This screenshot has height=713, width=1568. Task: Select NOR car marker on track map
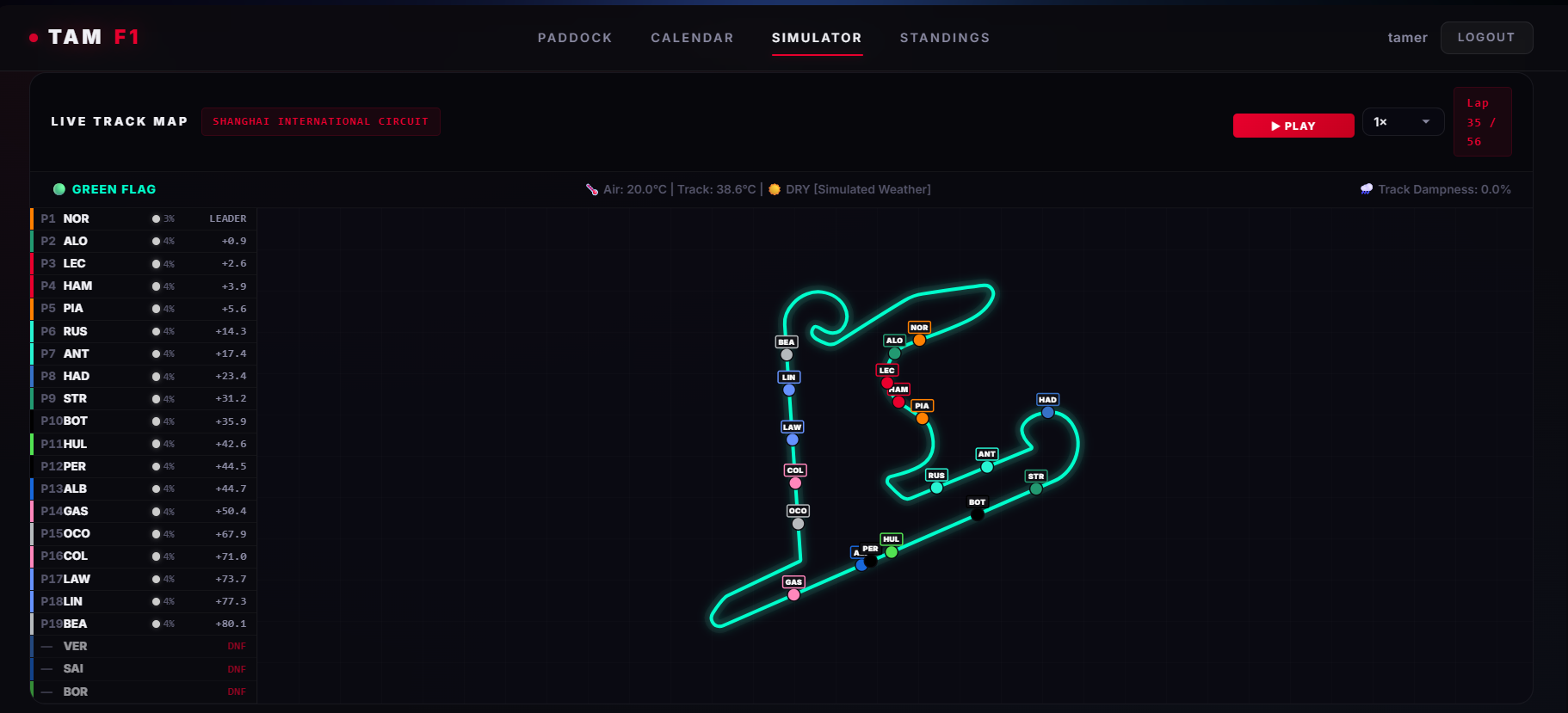coord(919,340)
